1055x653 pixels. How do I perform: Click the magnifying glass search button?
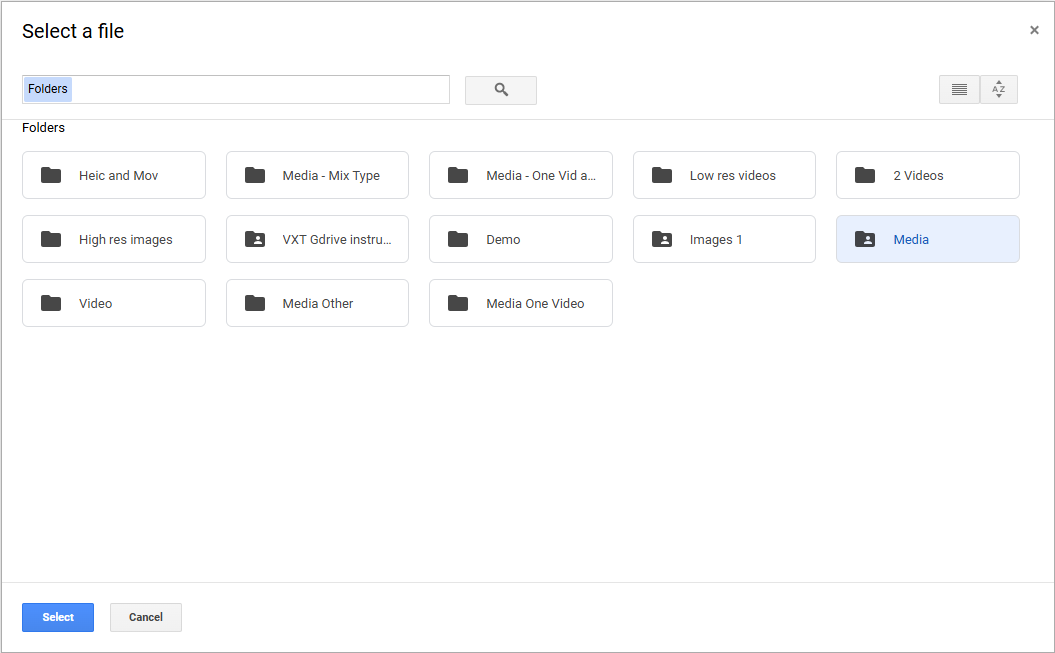pyautogui.click(x=501, y=90)
